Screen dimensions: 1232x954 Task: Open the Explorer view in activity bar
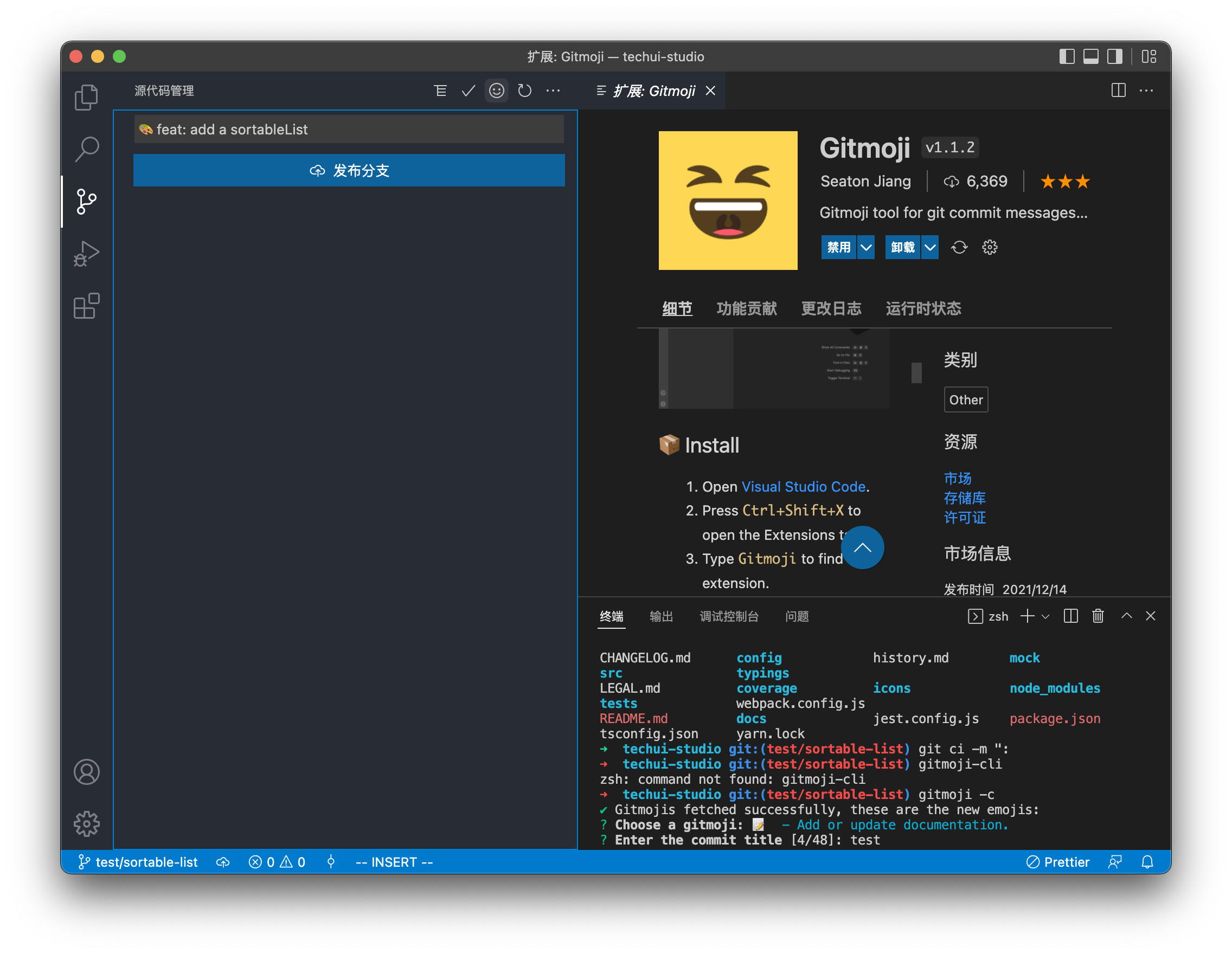tap(86, 97)
